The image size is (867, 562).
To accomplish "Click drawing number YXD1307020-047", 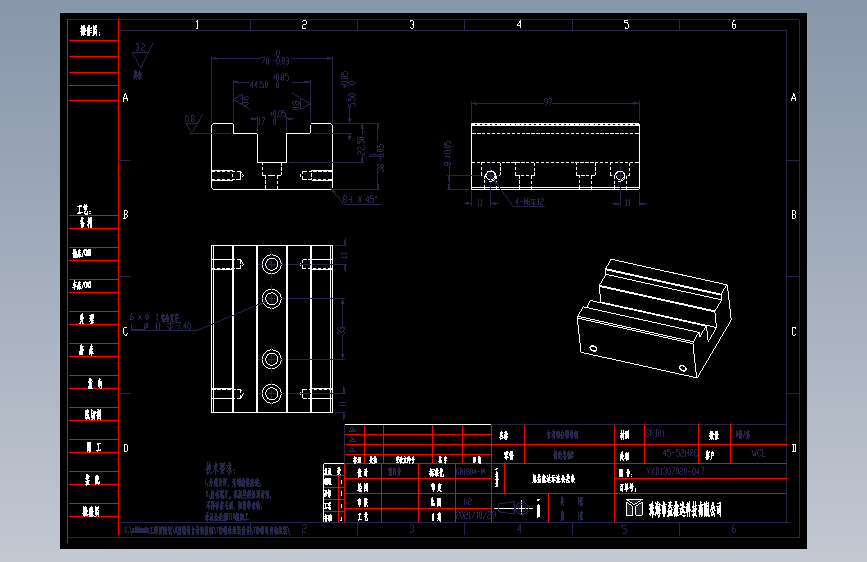I will pyautogui.click(x=675, y=471).
